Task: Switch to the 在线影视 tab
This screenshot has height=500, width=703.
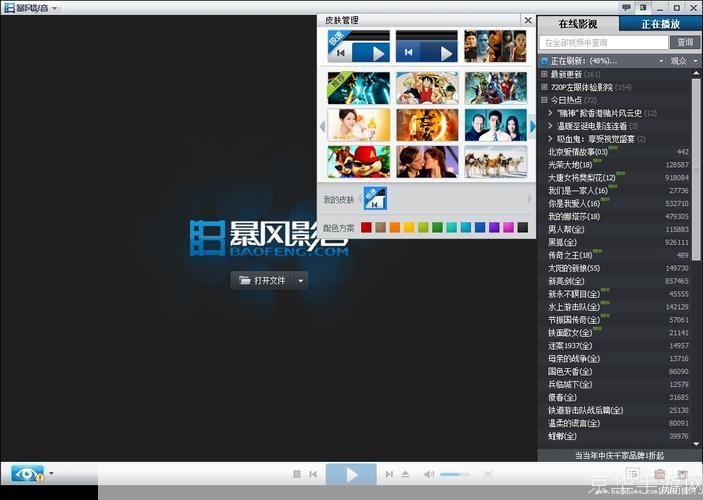Action: [578, 23]
